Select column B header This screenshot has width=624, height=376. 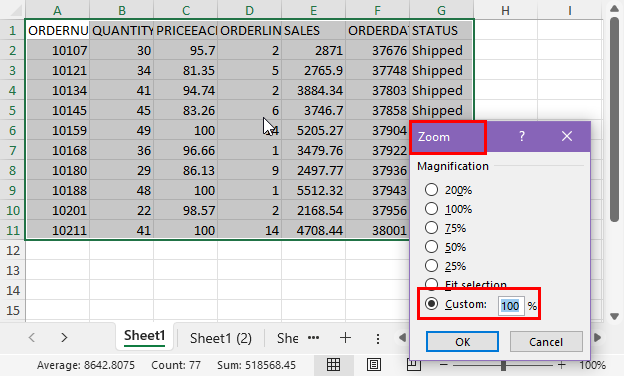(x=122, y=10)
